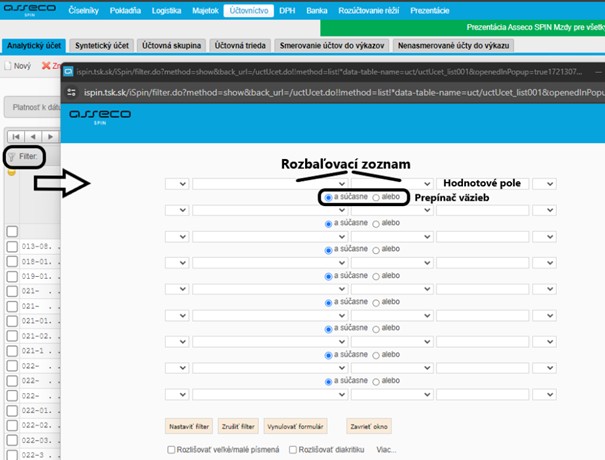This screenshot has width=605, height=460.
Task: Click the Filter icon in list toolbar
Action: click(13, 157)
